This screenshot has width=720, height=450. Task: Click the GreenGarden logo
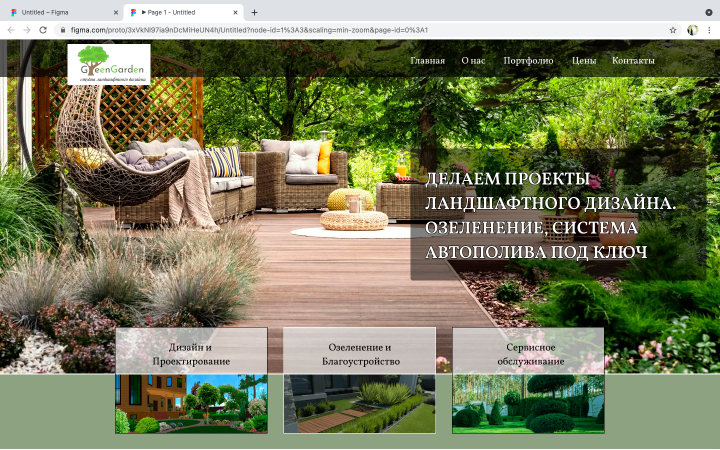pyautogui.click(x=109, y=64)
